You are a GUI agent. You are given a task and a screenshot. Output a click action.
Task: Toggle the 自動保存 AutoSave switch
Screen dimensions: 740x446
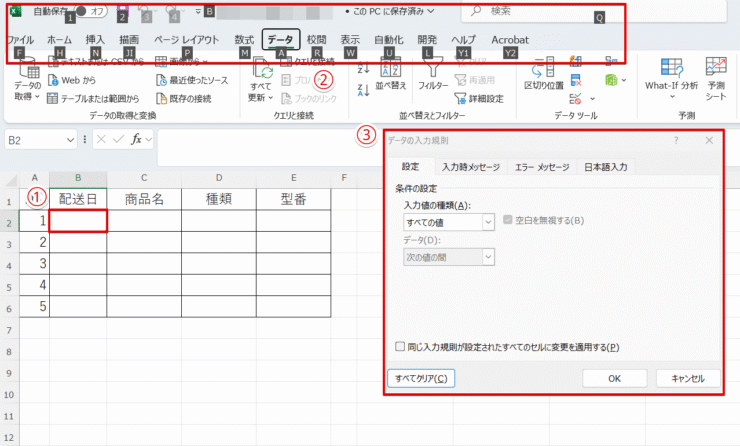coord(91,11)
